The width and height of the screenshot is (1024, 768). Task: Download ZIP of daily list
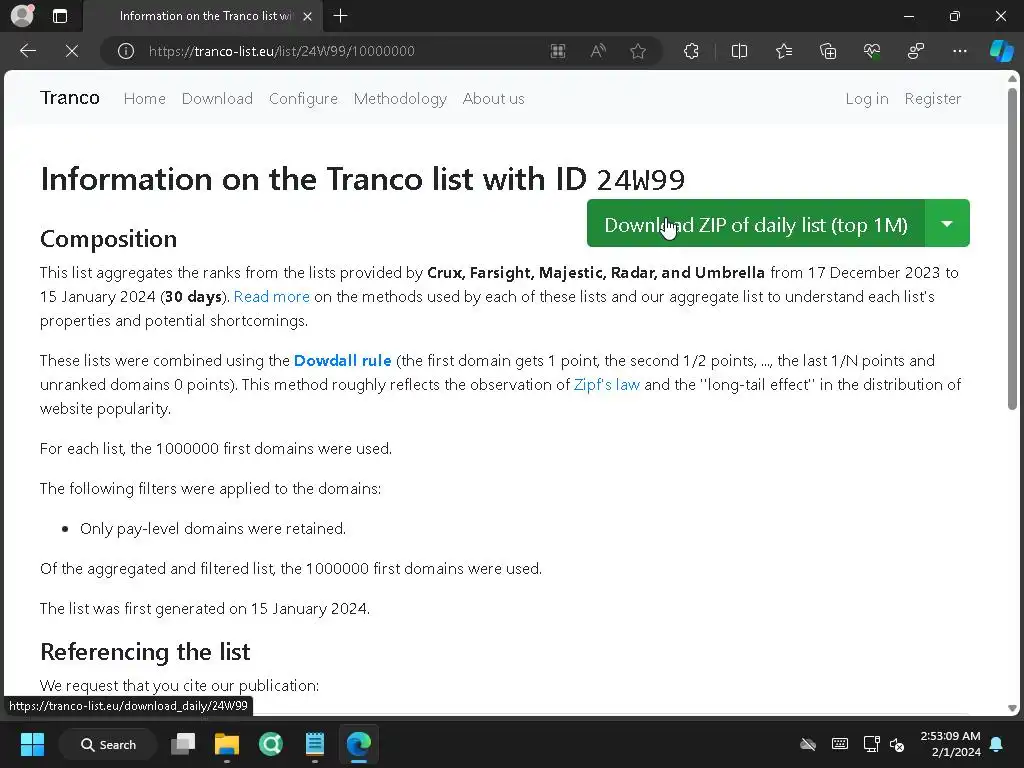coord(756,224)
